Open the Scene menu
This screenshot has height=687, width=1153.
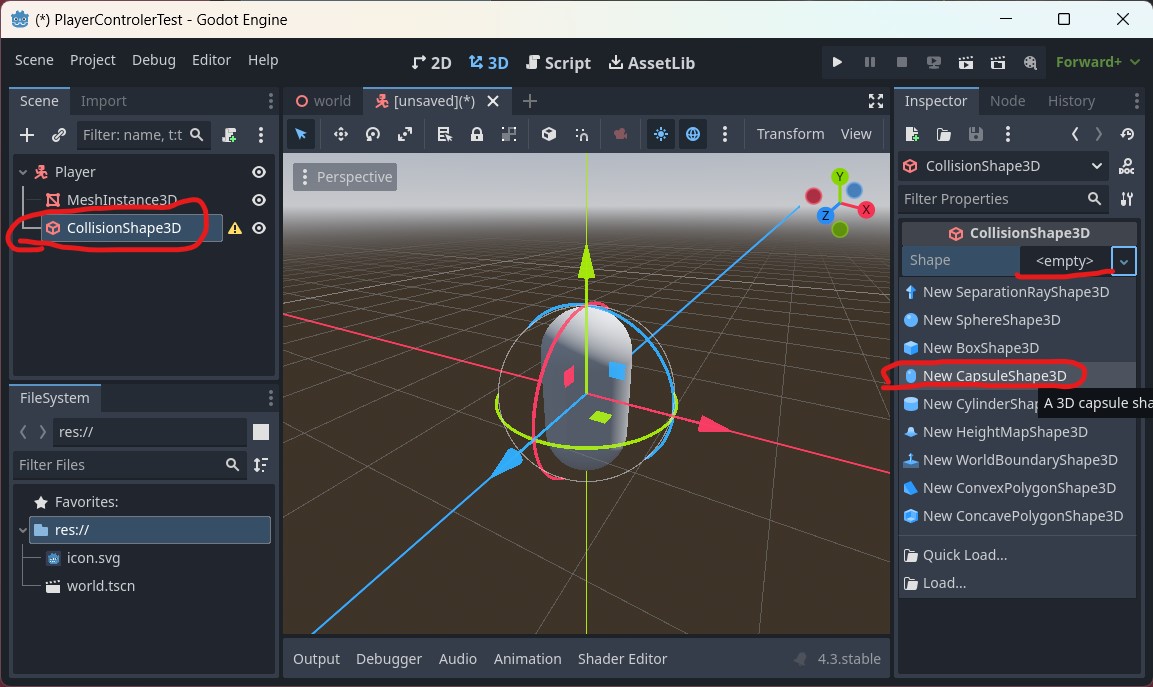pos(34,60)
